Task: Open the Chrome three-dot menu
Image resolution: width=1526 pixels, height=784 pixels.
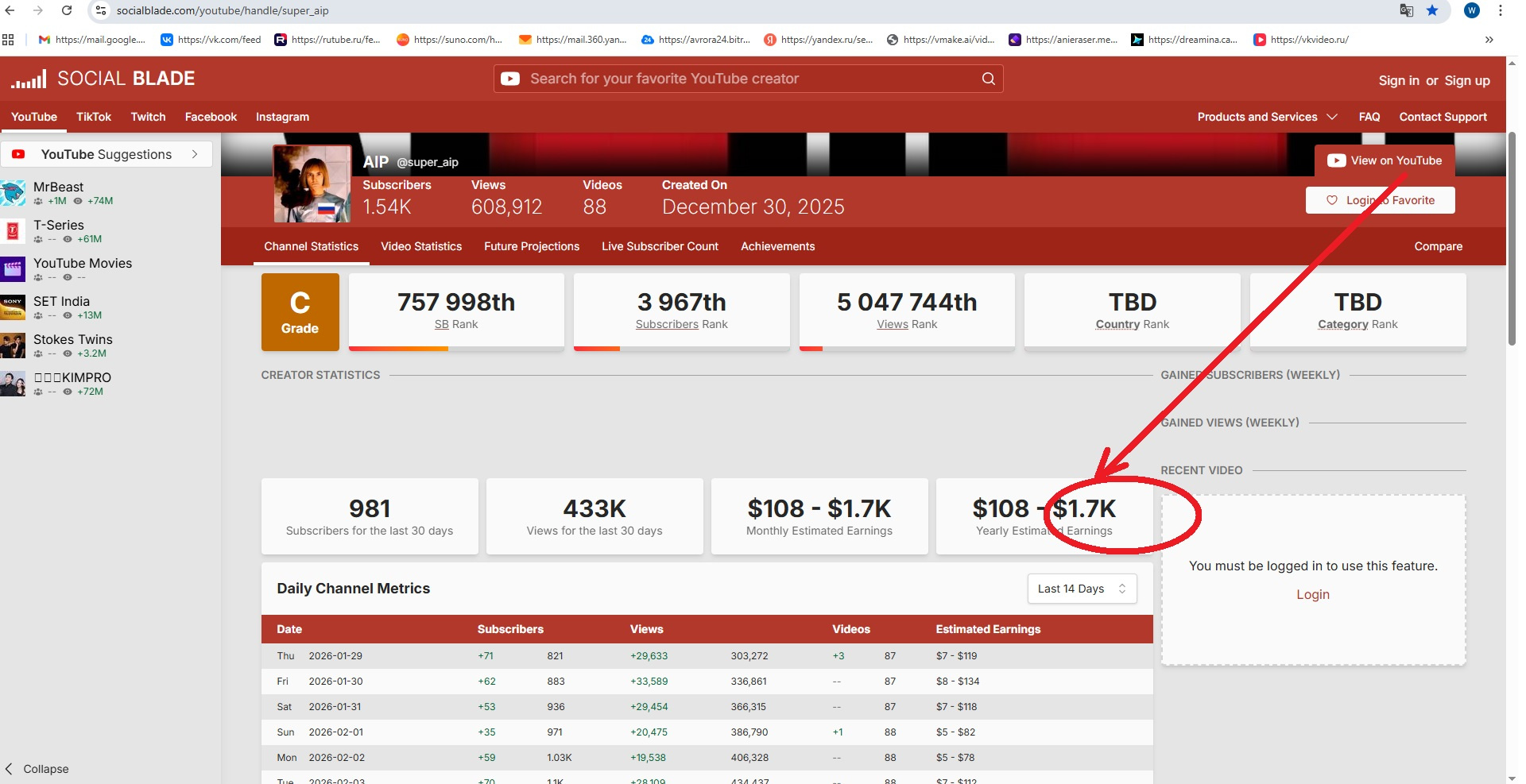Action: coord(1501,10)
